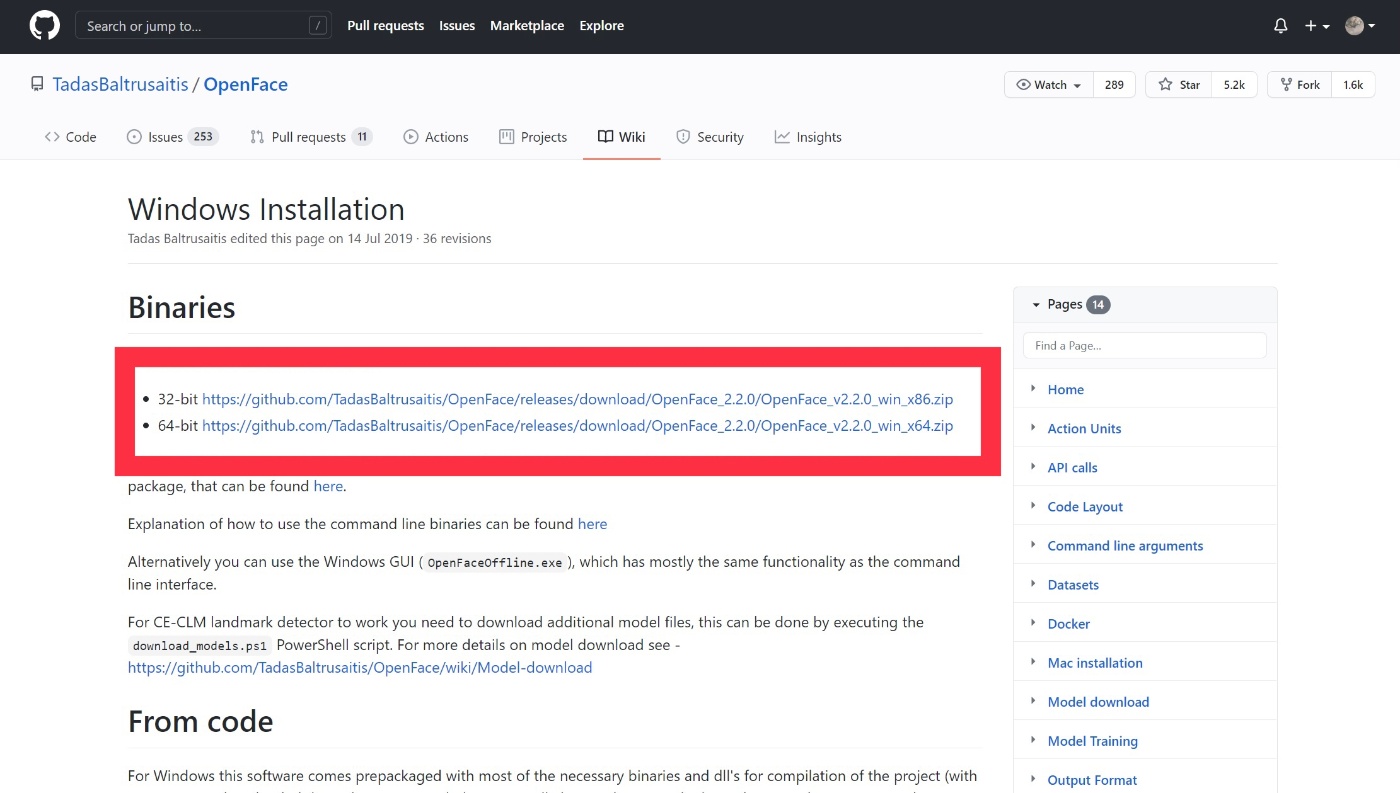This screenshot has width=1400, height=793.
Task: Open the Model download sidebar page
Action: pyautogui.click(x=1098, y=701)
